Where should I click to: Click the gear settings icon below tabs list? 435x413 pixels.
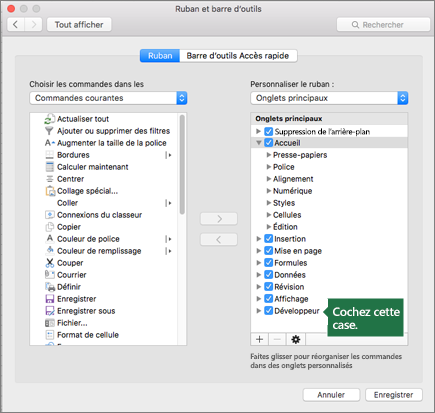(x=295, y=339)
